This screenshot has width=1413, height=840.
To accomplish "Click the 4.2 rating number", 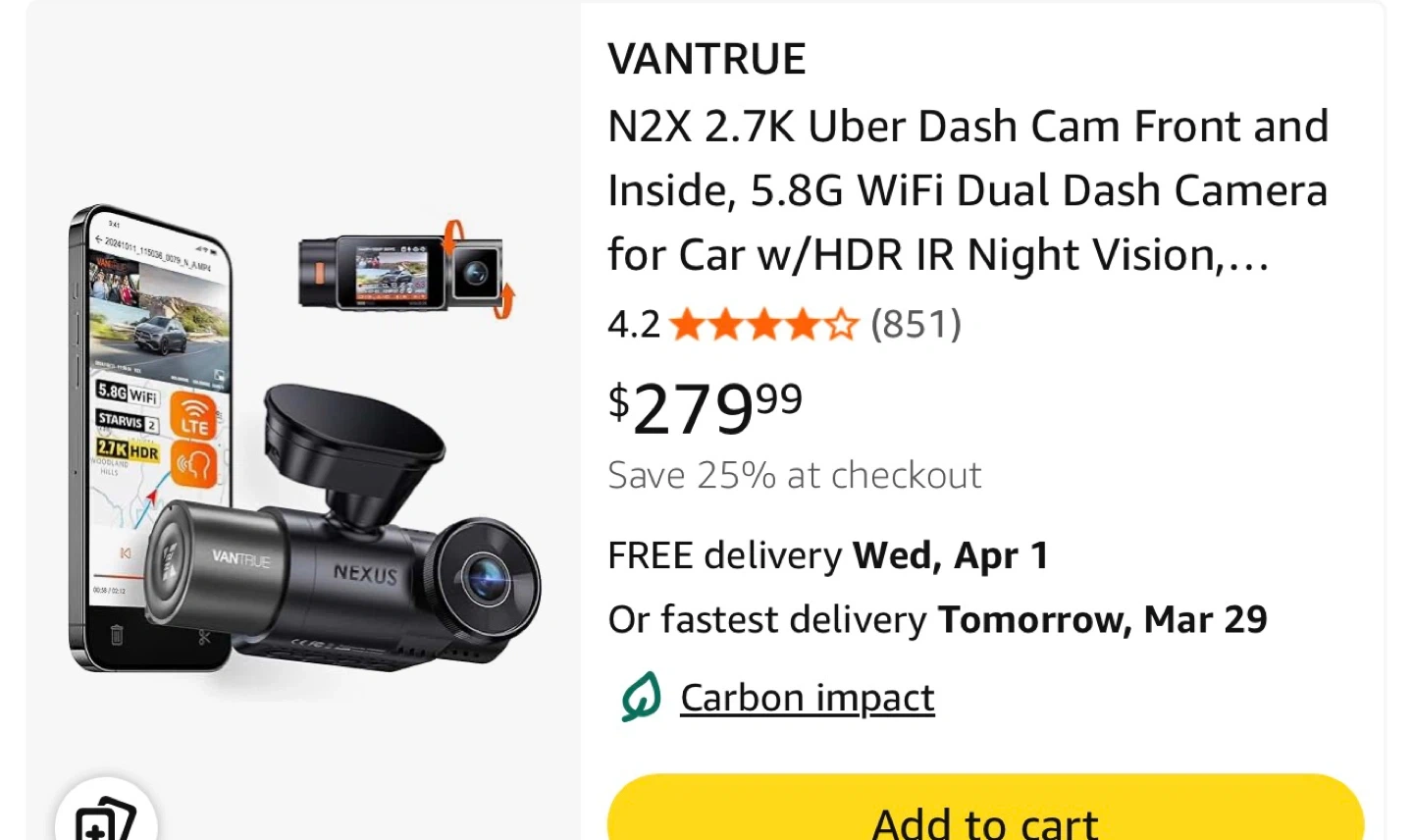I will (634, 324).
